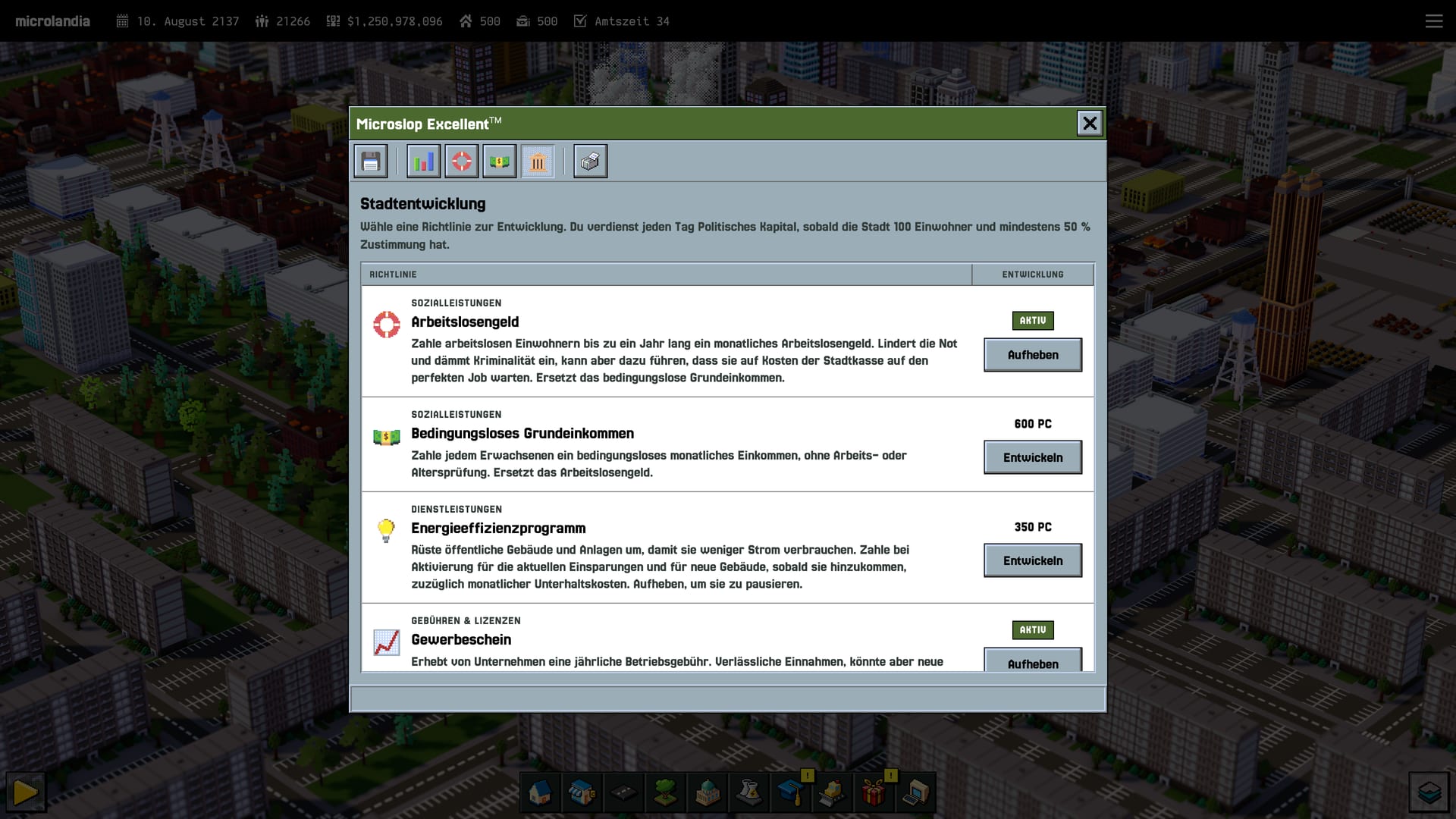Select the residential house build tool
1456x819 pixels.
tap(540, 793)
